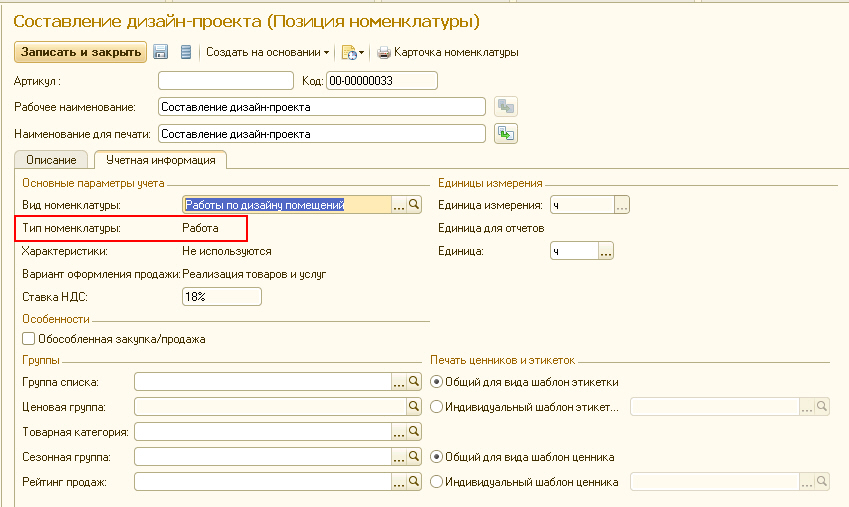Open the reports icon dropdown in toolbar
The height and width of the screenshot is (507, 849).
pos(352,52)
